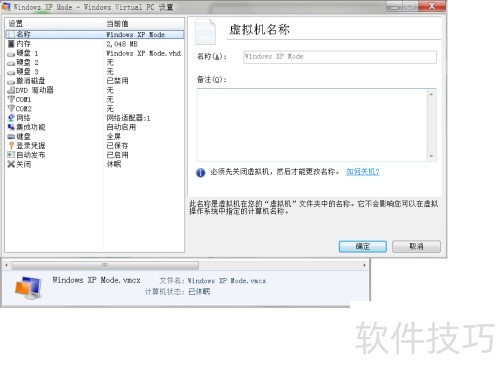Select the 登录凭据 settings row
The height and width of the screenshot is (375, 500).
95,146
